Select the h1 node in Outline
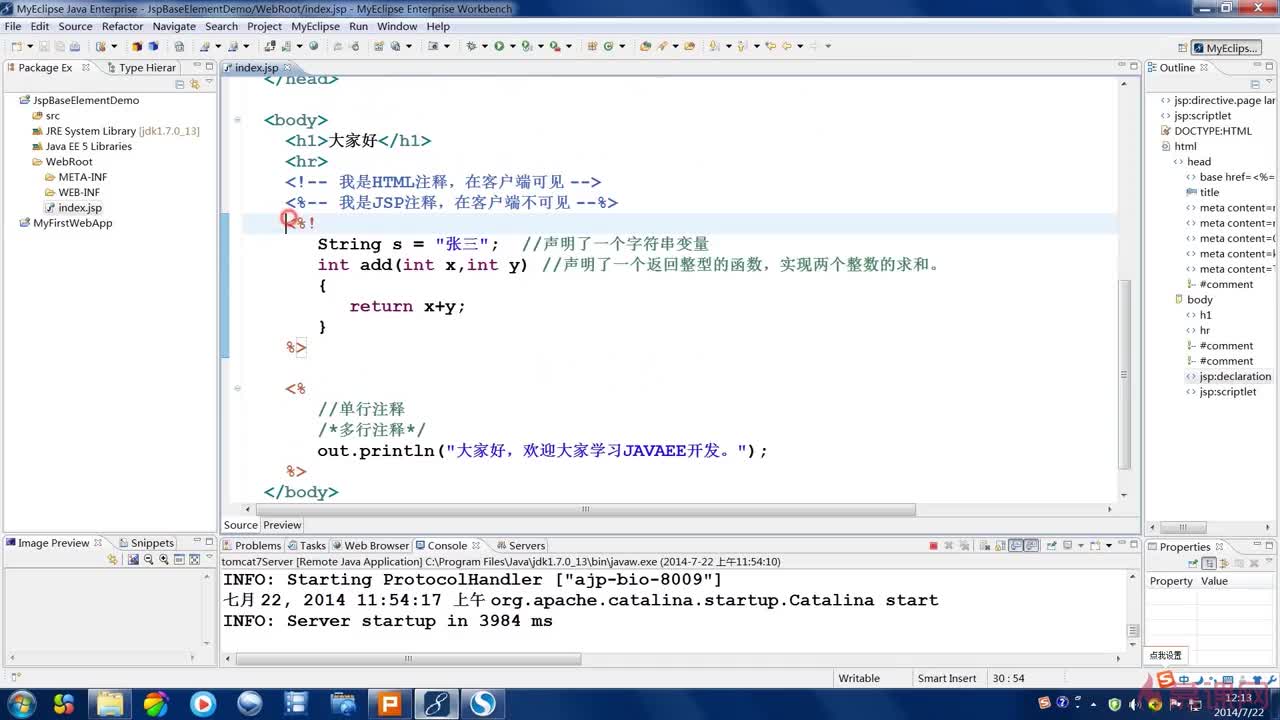 pos(1199,315)
